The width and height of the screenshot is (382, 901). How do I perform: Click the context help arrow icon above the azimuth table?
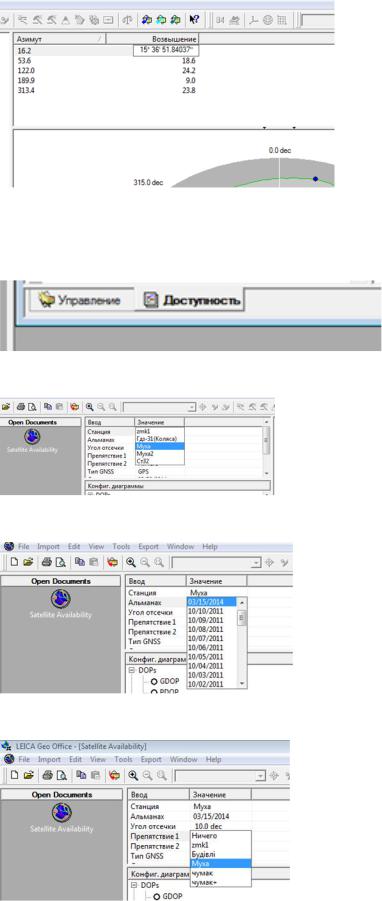(194, 20)
